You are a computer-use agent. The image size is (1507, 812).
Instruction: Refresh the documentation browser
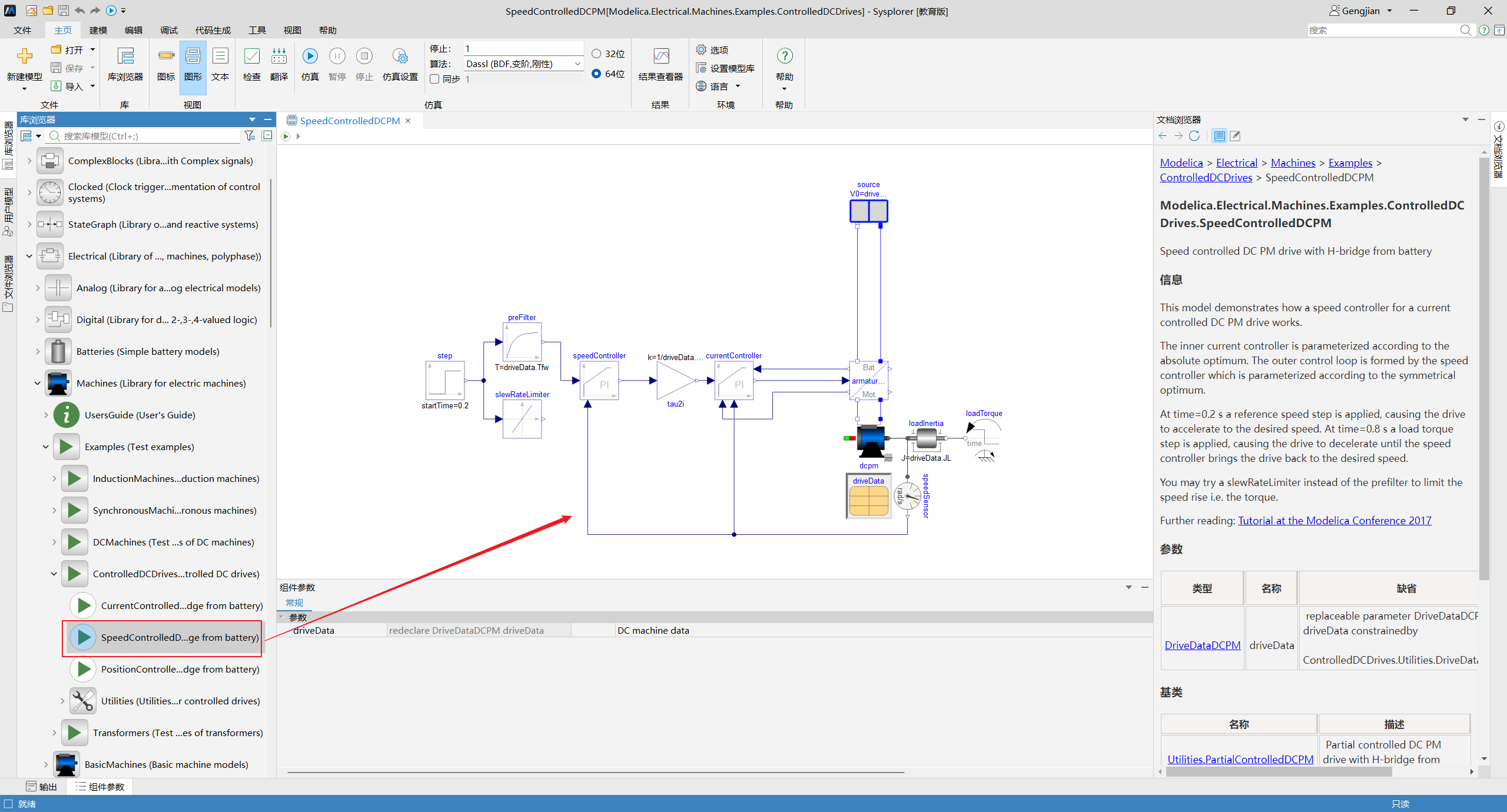(x=1194, y=136)
